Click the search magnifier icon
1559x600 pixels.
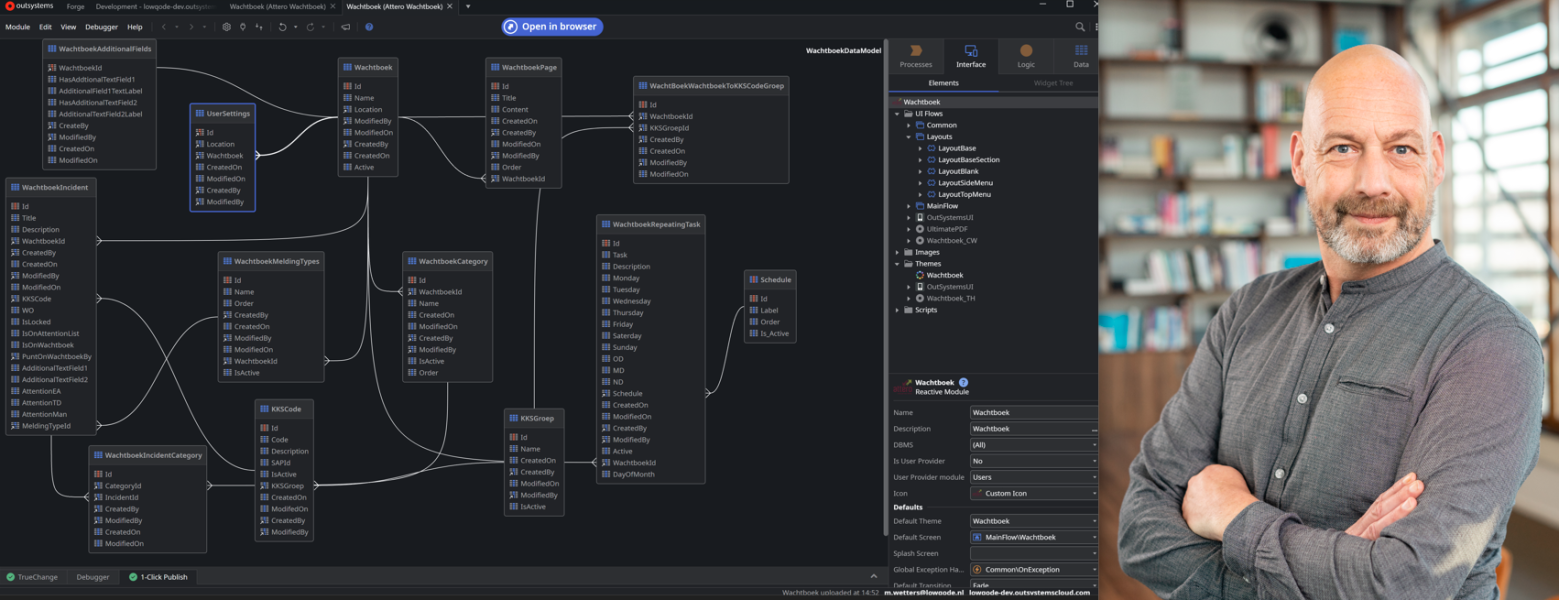[x=1080, y=27]
